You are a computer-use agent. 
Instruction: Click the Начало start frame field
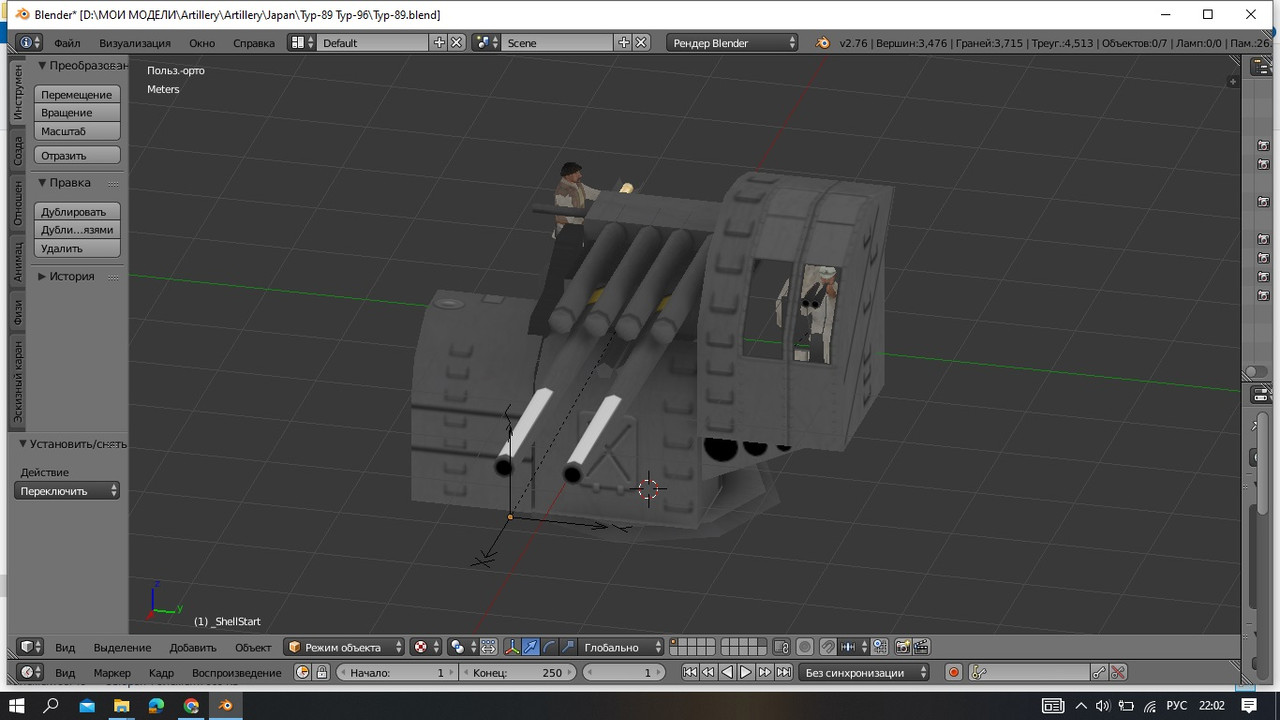(396, 673)
